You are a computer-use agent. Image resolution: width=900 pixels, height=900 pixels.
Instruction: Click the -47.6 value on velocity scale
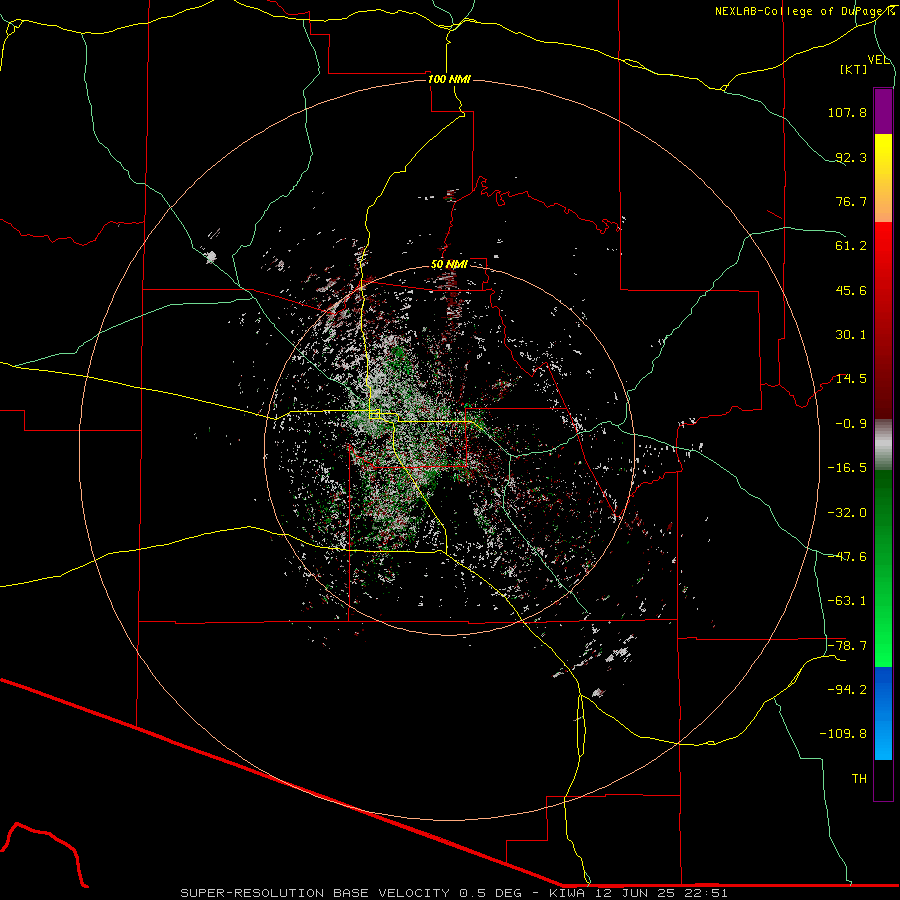[847, 557]
